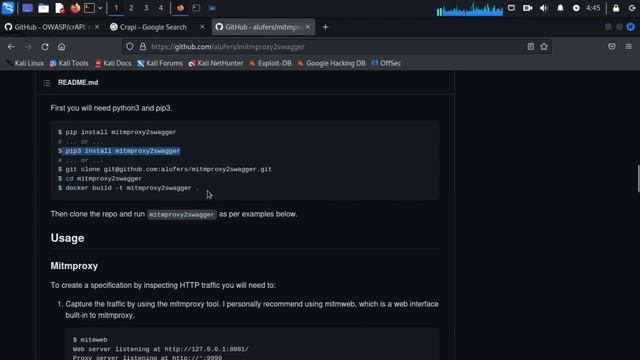Go back to the previous page

[11, 47]
